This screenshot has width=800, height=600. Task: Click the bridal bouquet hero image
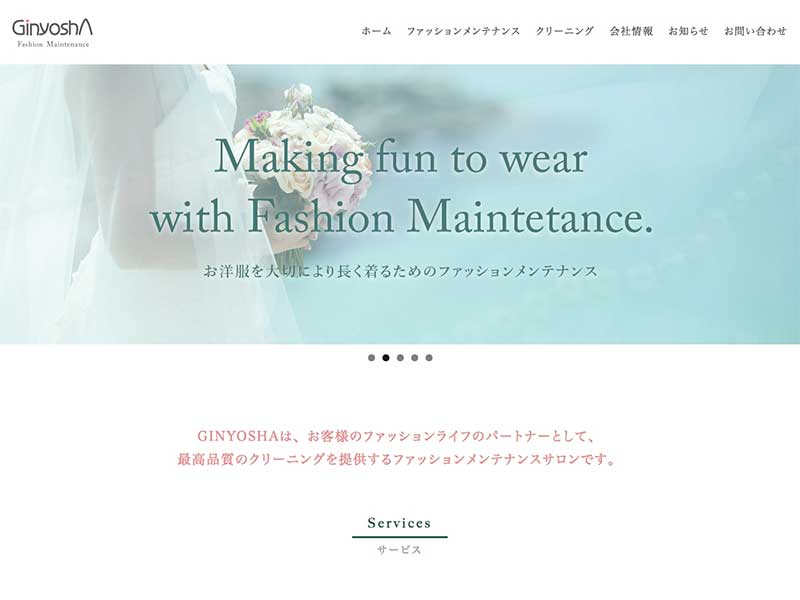400,204
